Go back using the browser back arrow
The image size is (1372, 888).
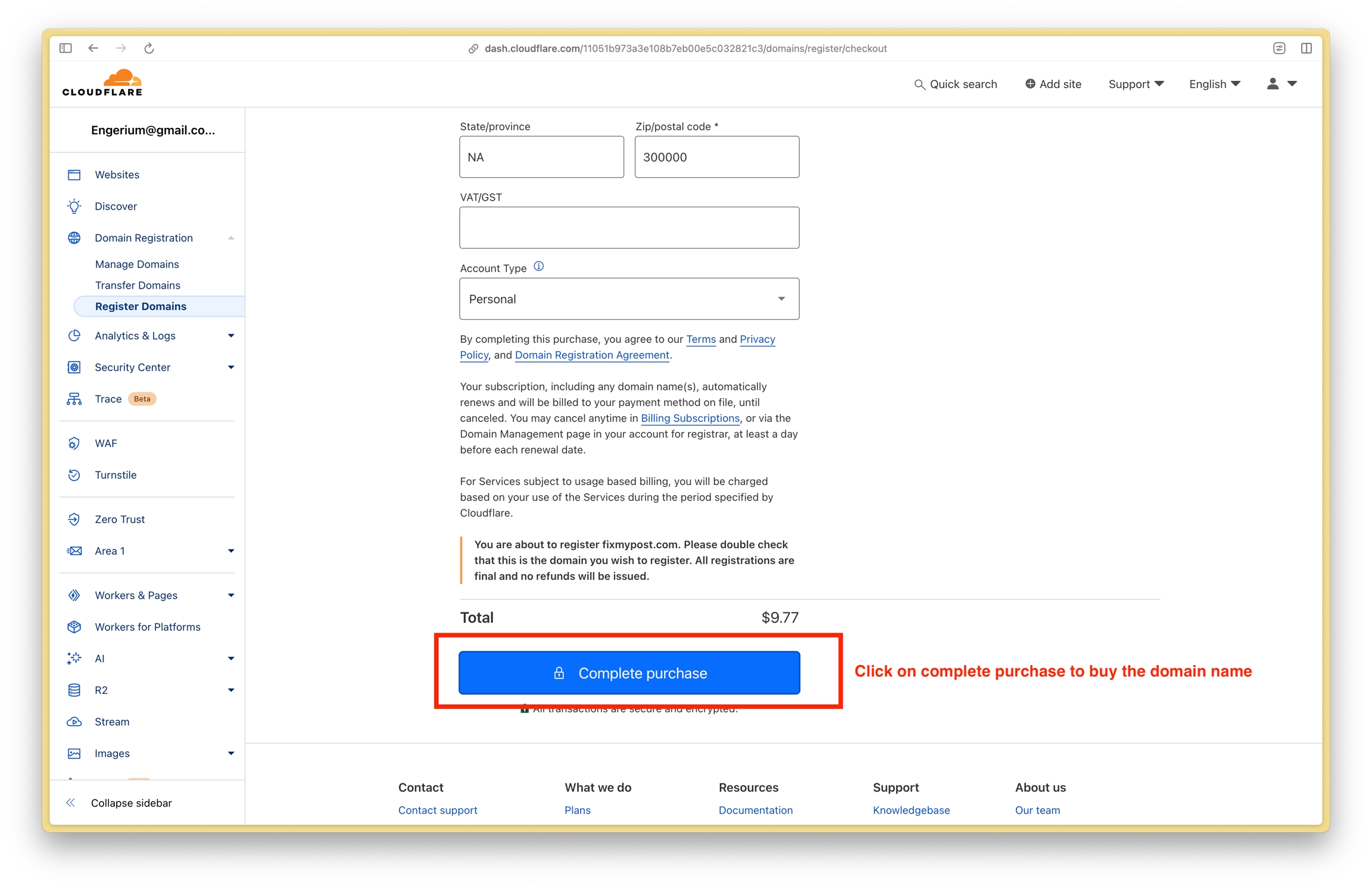[x=93, y=48]
